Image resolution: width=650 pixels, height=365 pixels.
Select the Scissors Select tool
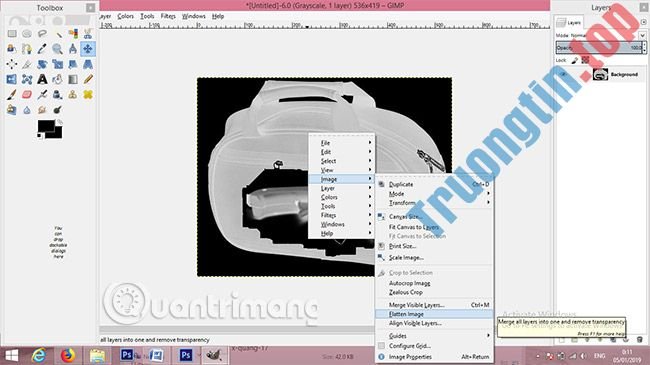88,34
